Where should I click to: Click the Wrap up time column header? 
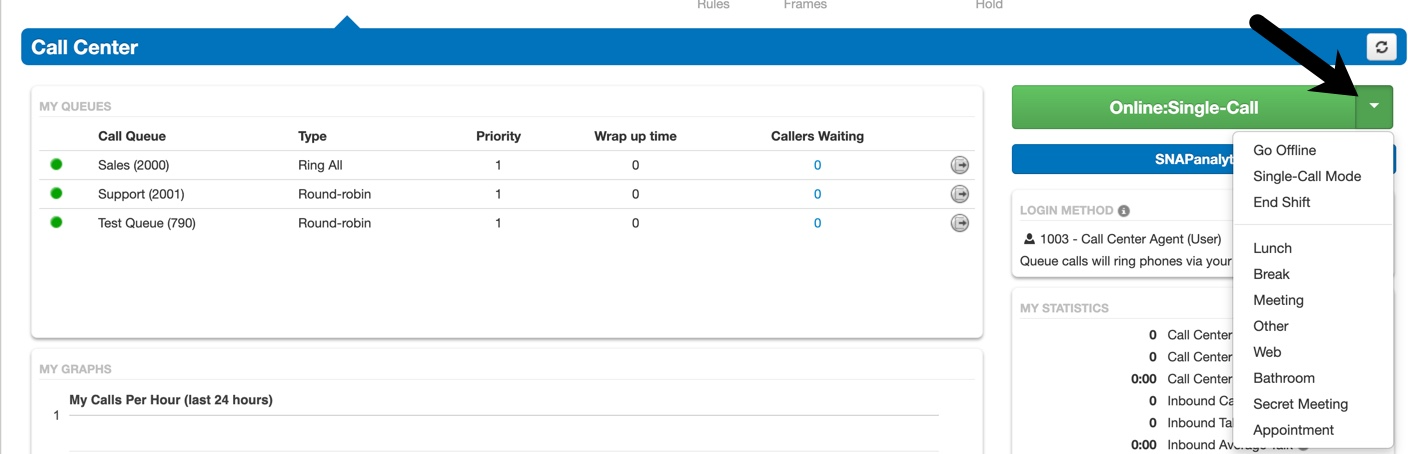(x=635, y=136)
